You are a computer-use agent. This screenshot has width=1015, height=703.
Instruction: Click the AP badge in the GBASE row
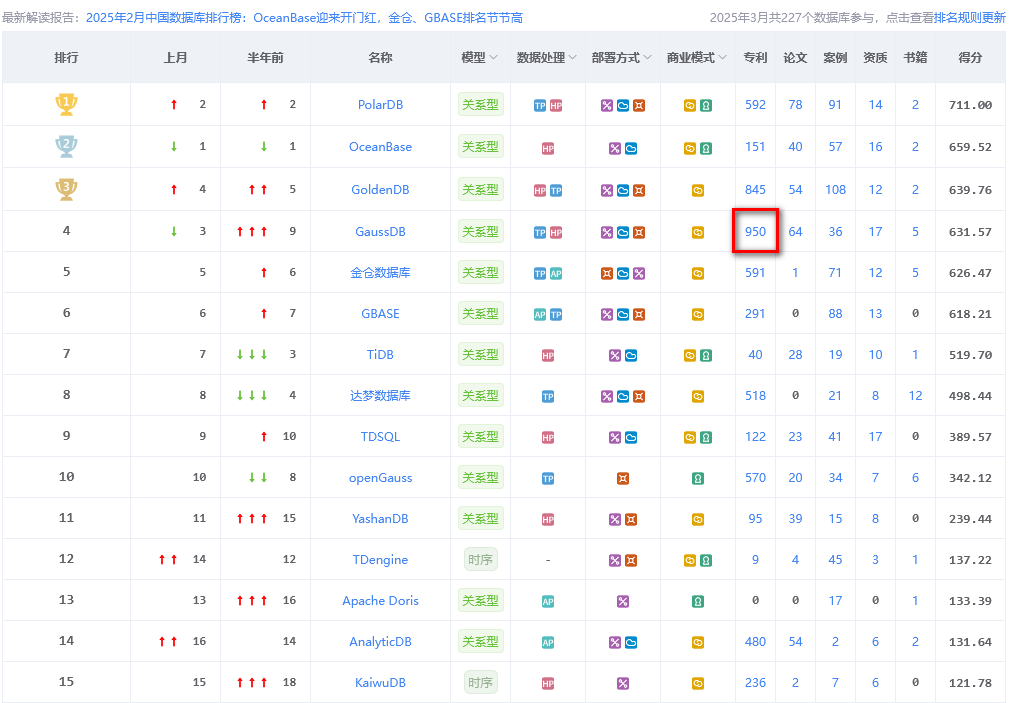tap(540, 315)
